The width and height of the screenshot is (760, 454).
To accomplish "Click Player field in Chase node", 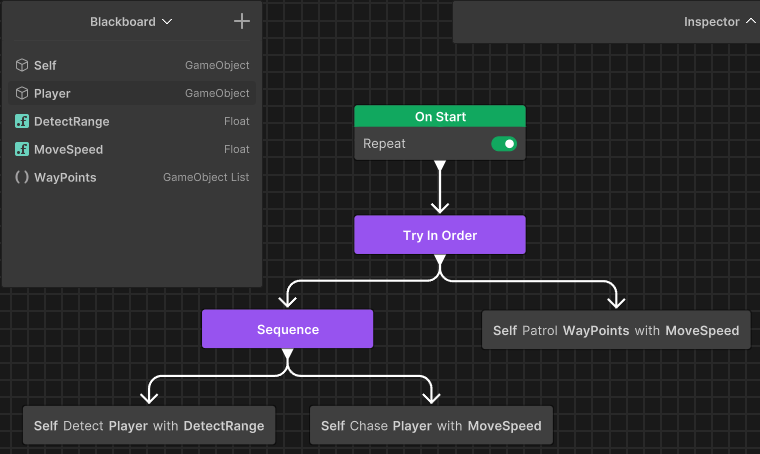I will click(x=412, y=426).
